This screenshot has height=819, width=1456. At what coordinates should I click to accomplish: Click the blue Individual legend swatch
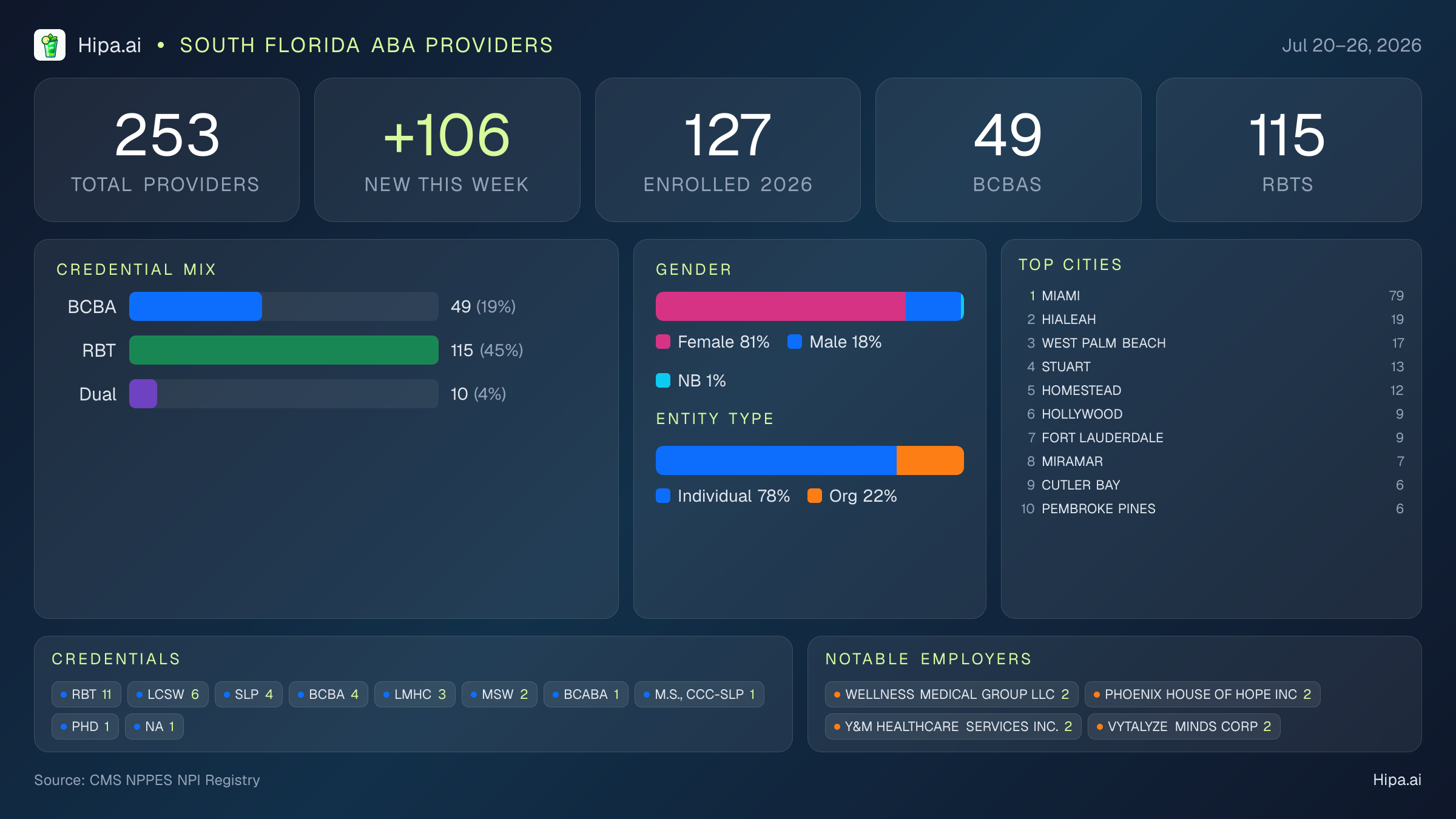click(x=663, y=496)
